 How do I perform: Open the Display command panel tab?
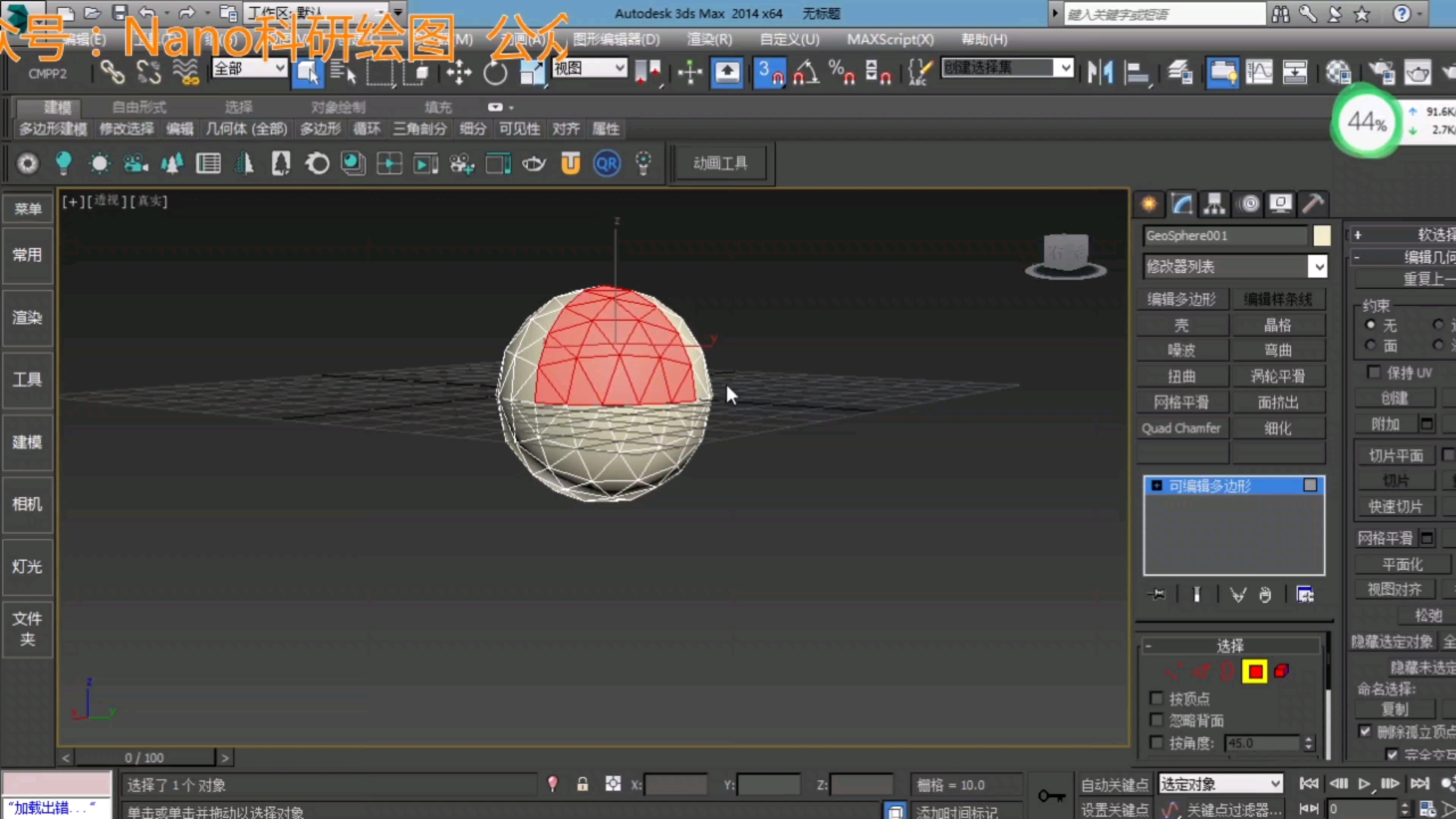click(1280, 204)
